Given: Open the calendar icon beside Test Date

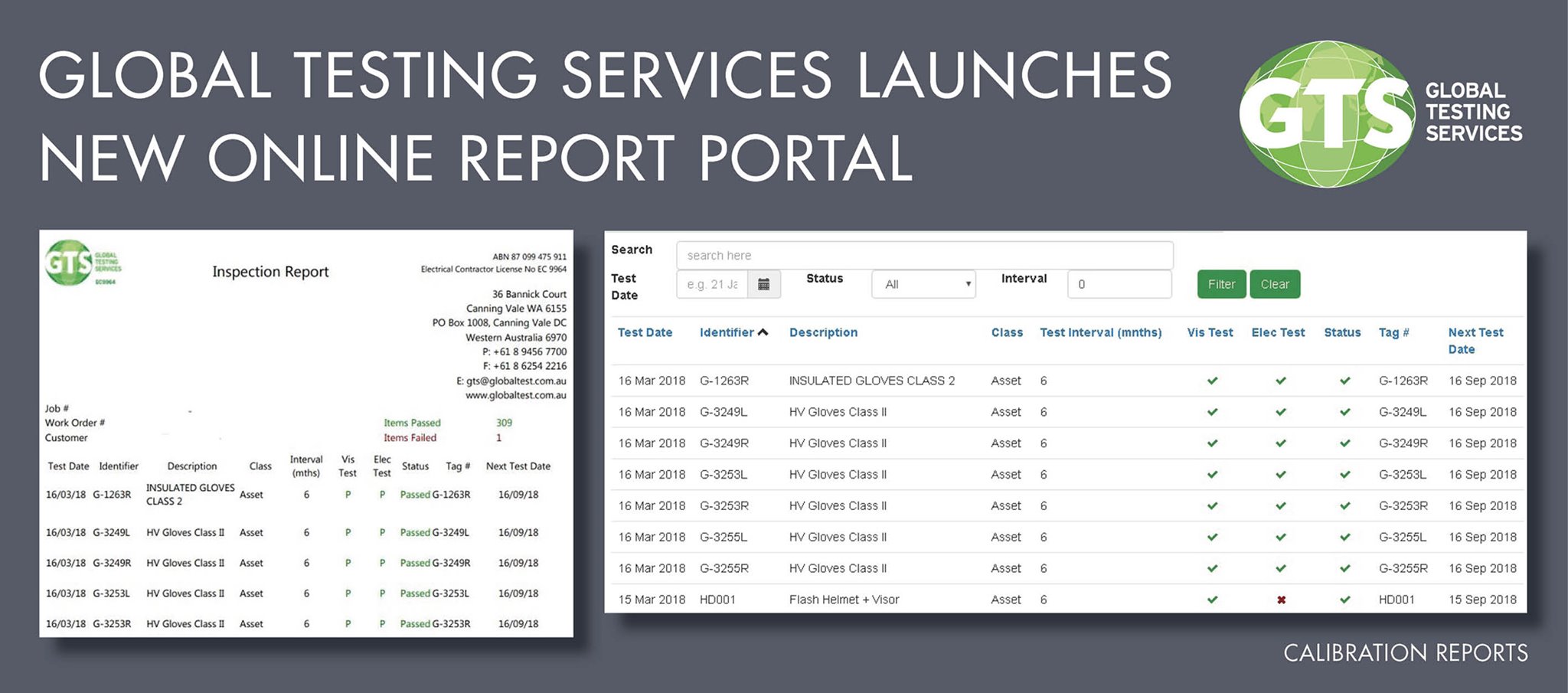Looking at the screenshot, I should (x=766, y=283).
